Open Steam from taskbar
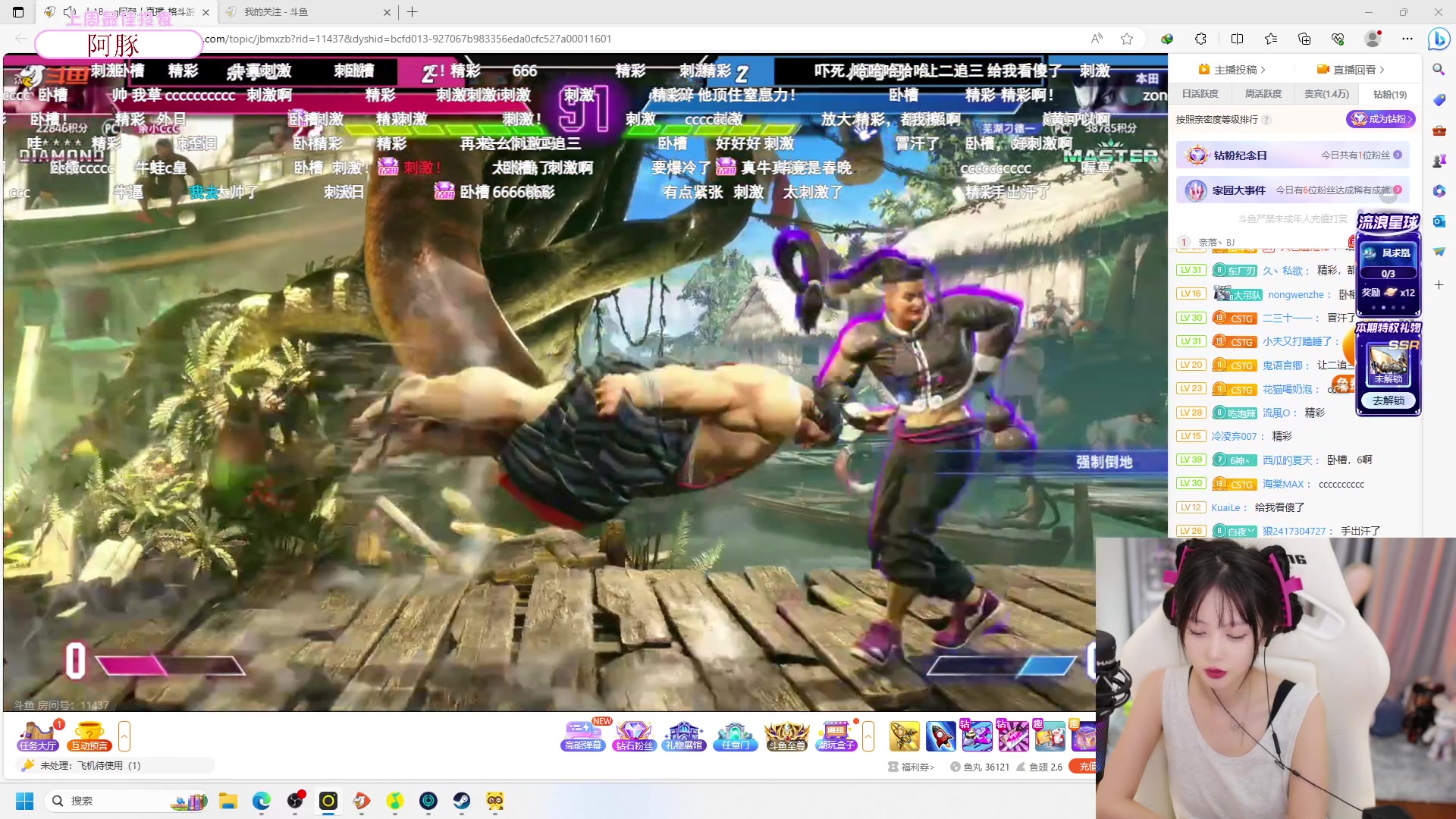This screenshot has height=819, width=1456. (x=462, y=801)
